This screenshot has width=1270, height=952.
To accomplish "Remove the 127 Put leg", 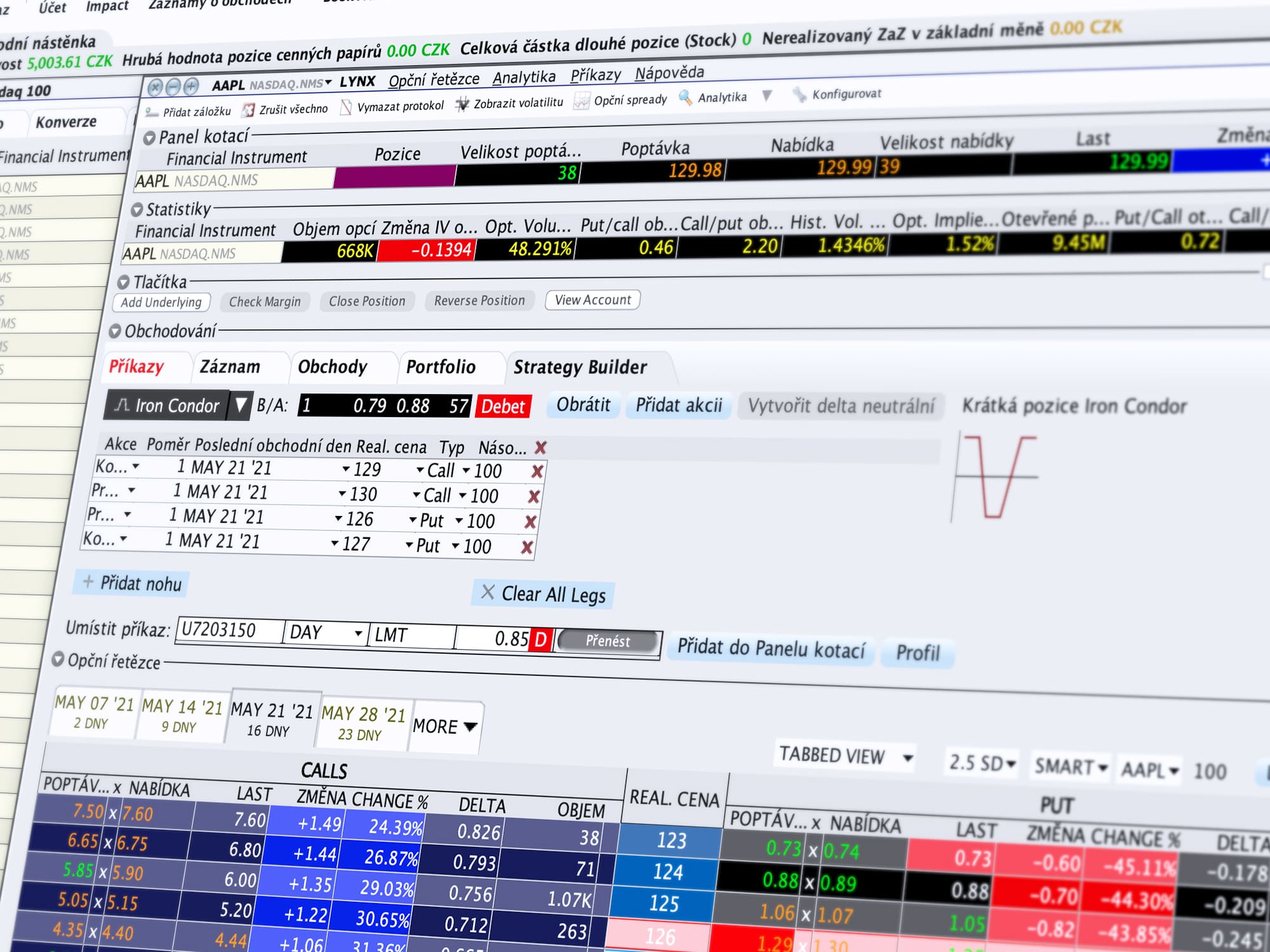I will [x=527, y=547].
